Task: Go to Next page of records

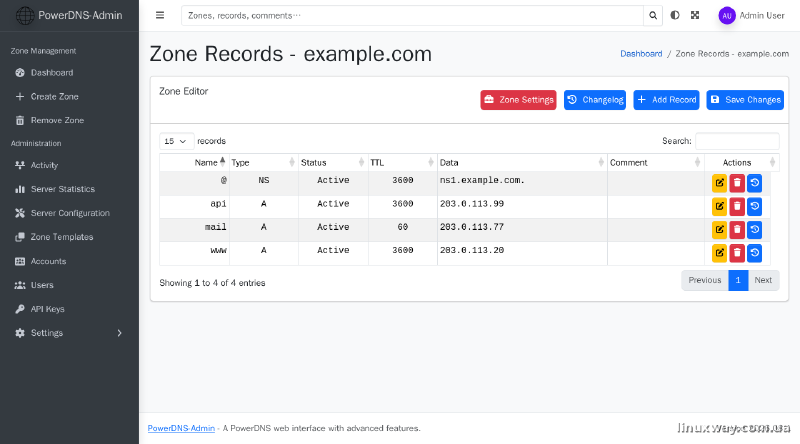Action: coord(763,280)
